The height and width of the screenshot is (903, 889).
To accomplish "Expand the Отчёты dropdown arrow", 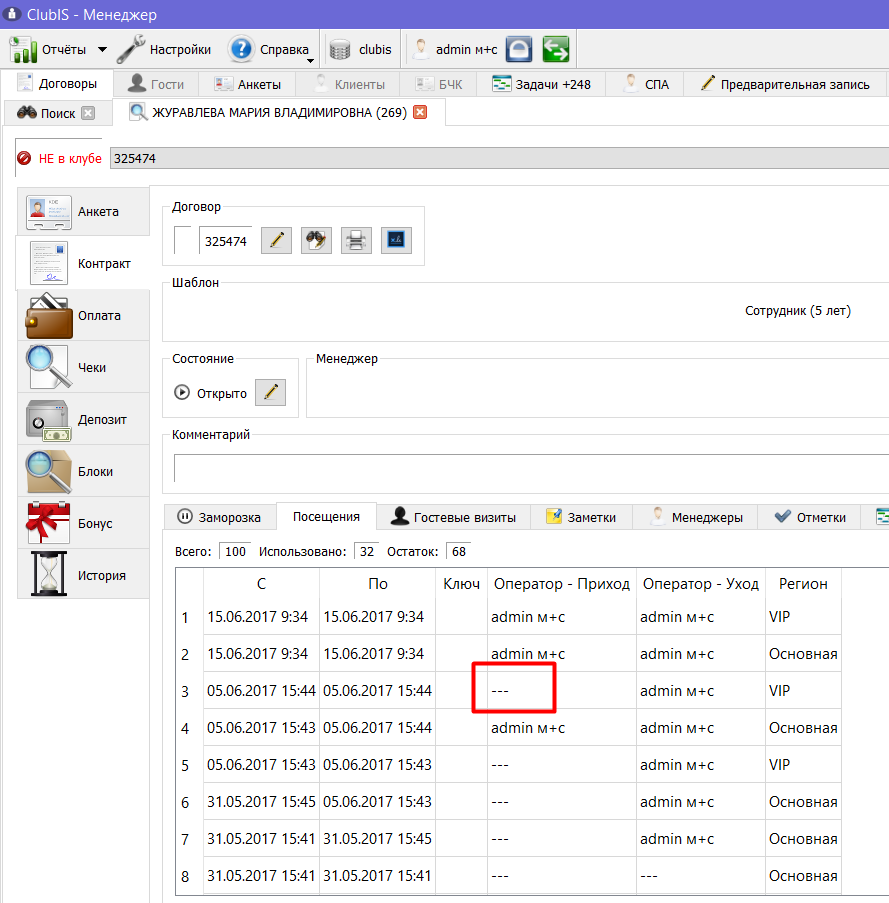I will [102, 50].
